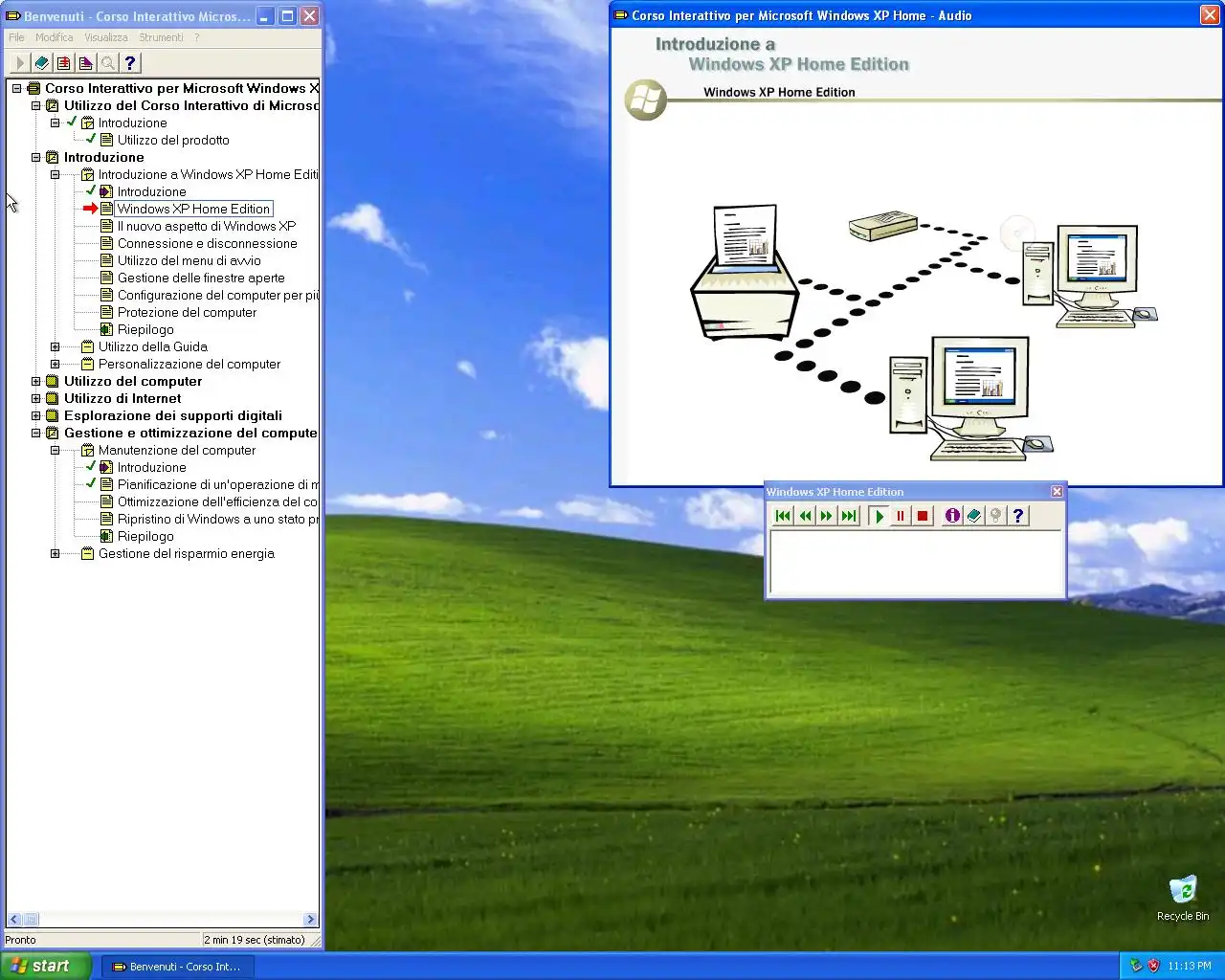Select the highlighted Windows XP Home Edition item
Image resolution: width=1225 pixels, height=980 pixels.
194,209
